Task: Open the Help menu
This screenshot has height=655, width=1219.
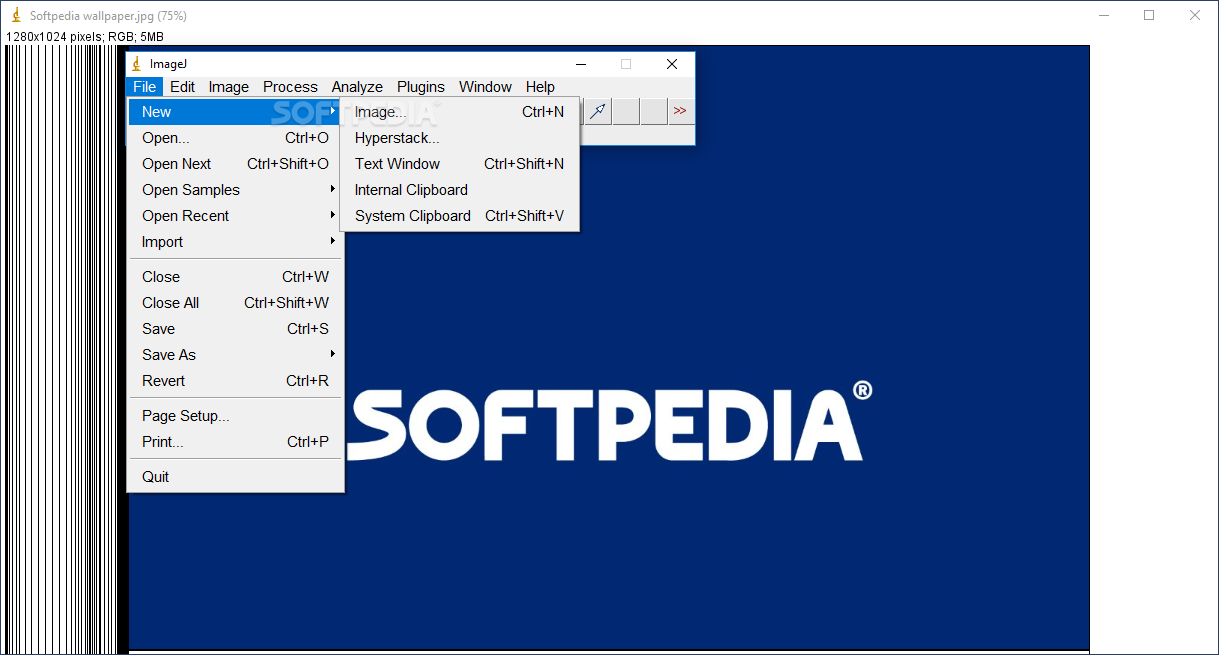Action: pyautogui.click(x=540, y=87)
